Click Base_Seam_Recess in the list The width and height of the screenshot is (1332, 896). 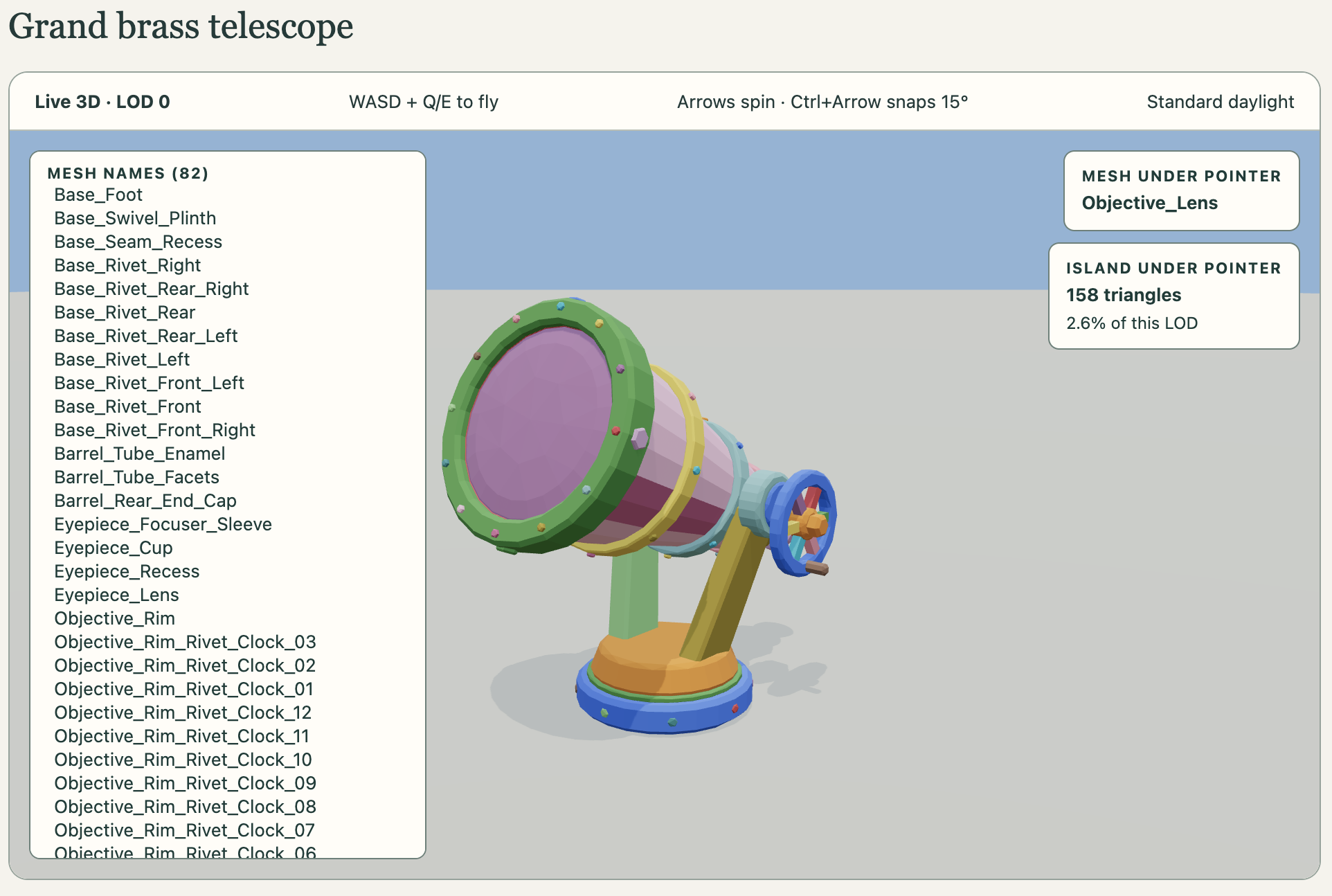point(138,242)
